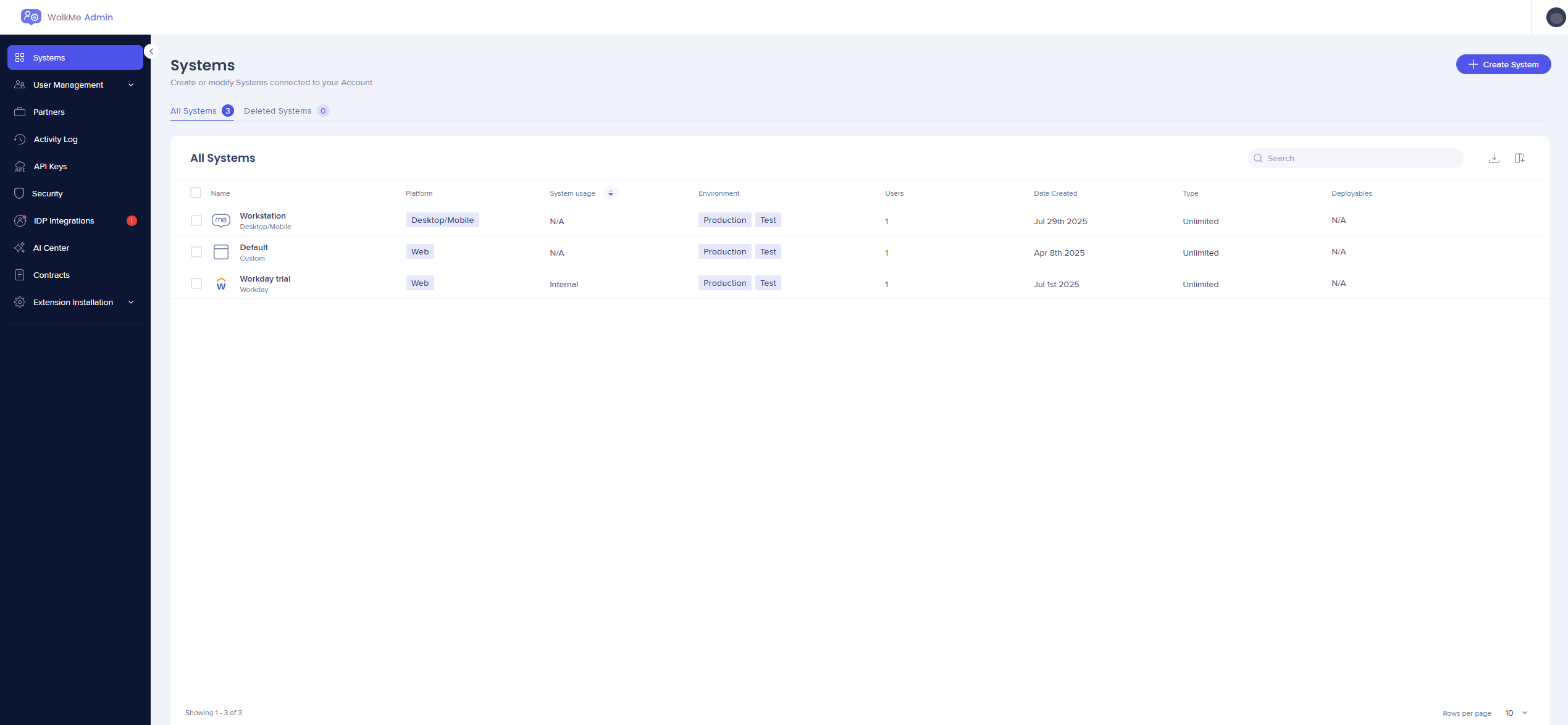Click the download/export table icon

(x=1494, y=159)
